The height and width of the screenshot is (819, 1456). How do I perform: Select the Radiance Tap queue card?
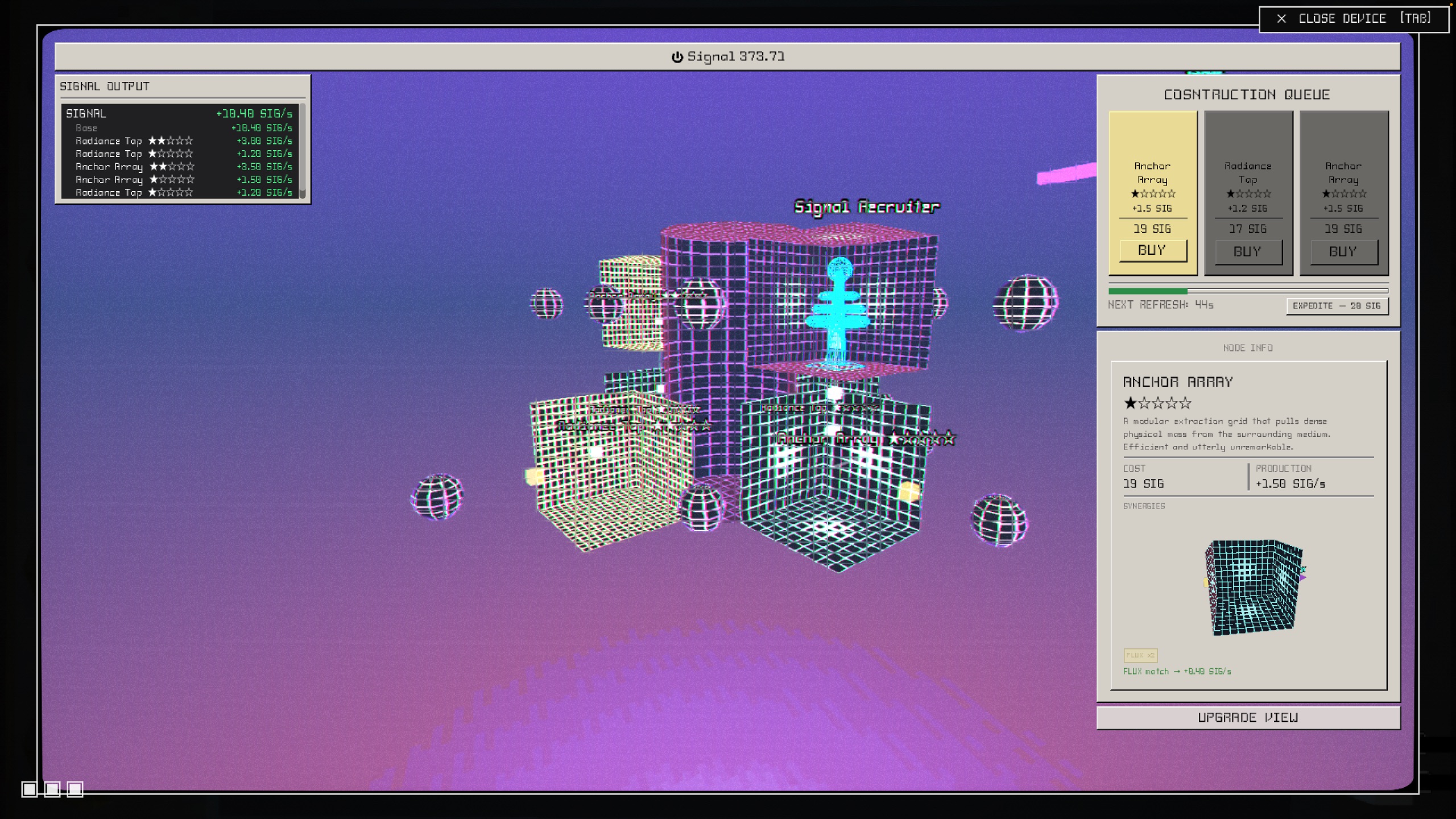[1248, 193]
